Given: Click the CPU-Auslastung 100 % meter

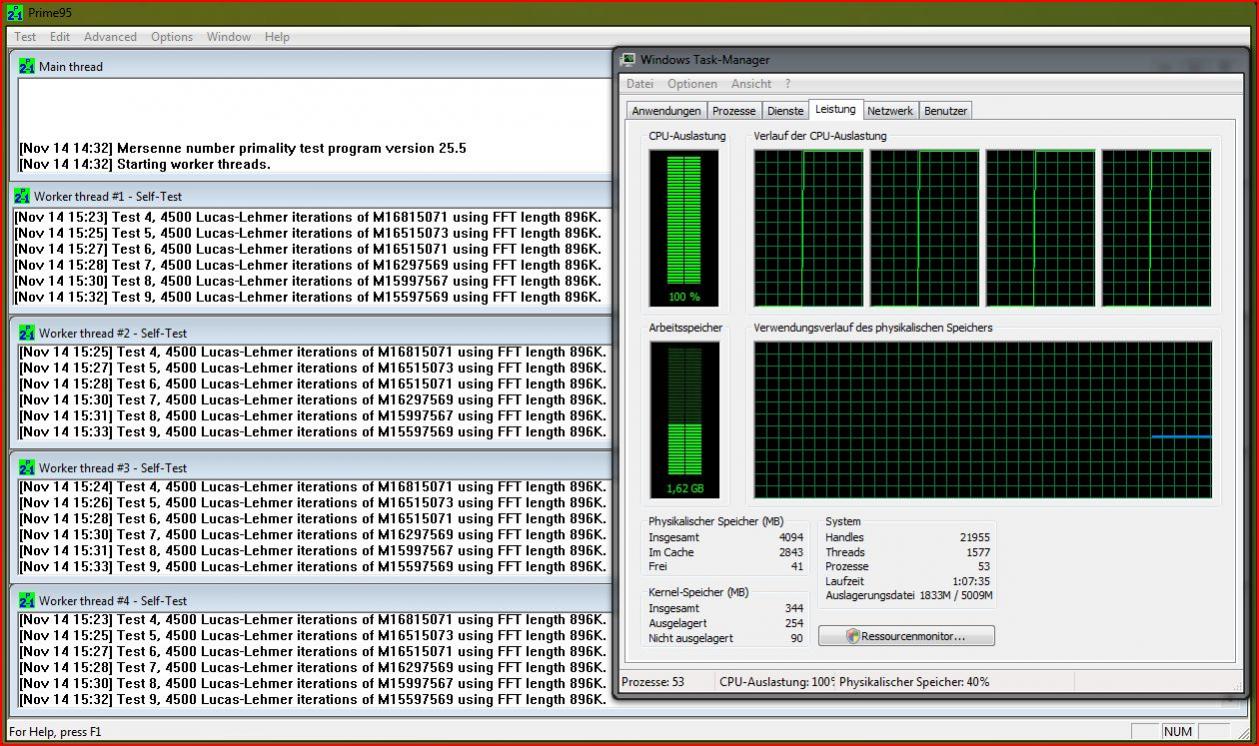Looking at the screenshot, I should point(683,228).
